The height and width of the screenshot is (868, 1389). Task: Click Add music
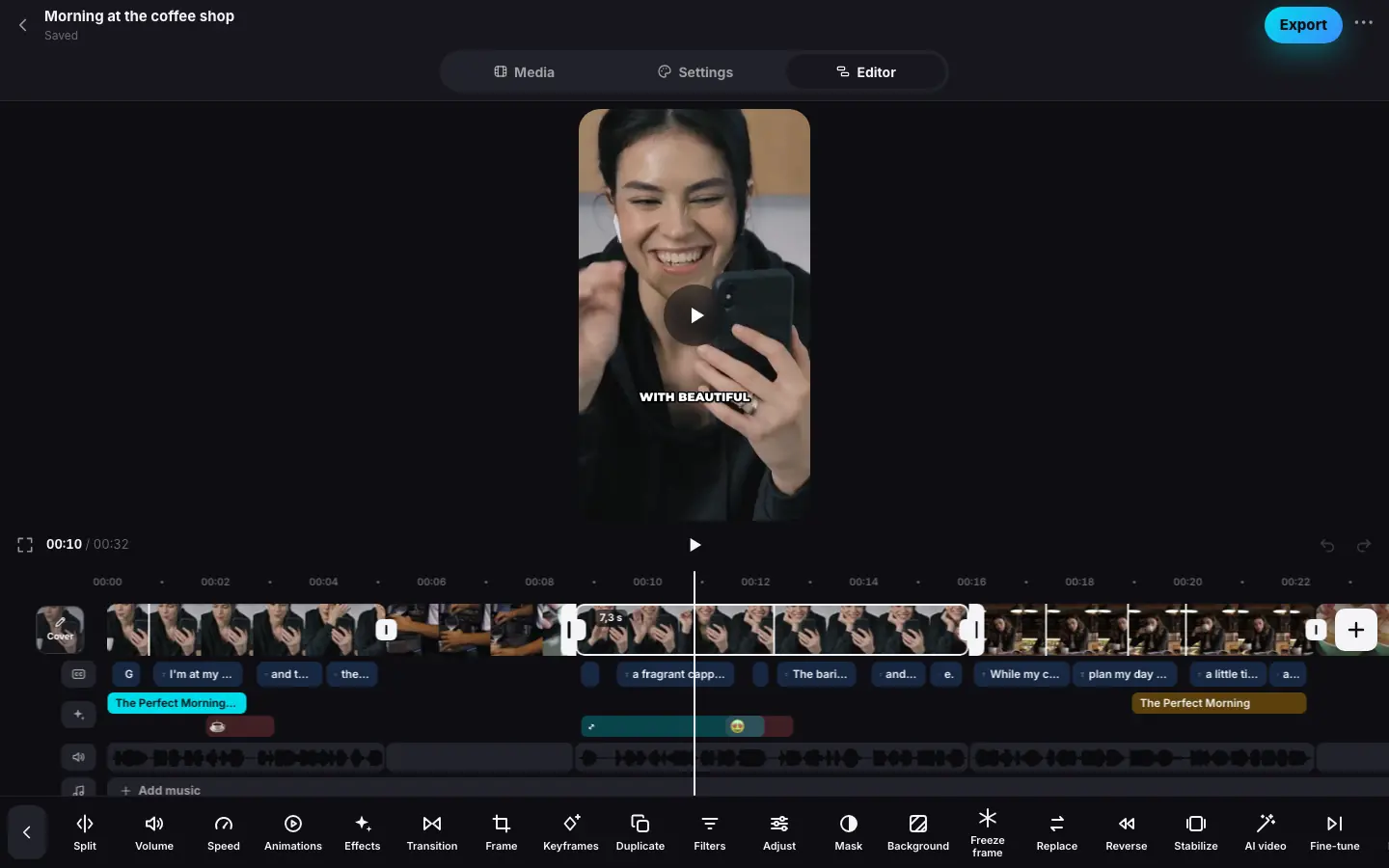pos(160,790)
